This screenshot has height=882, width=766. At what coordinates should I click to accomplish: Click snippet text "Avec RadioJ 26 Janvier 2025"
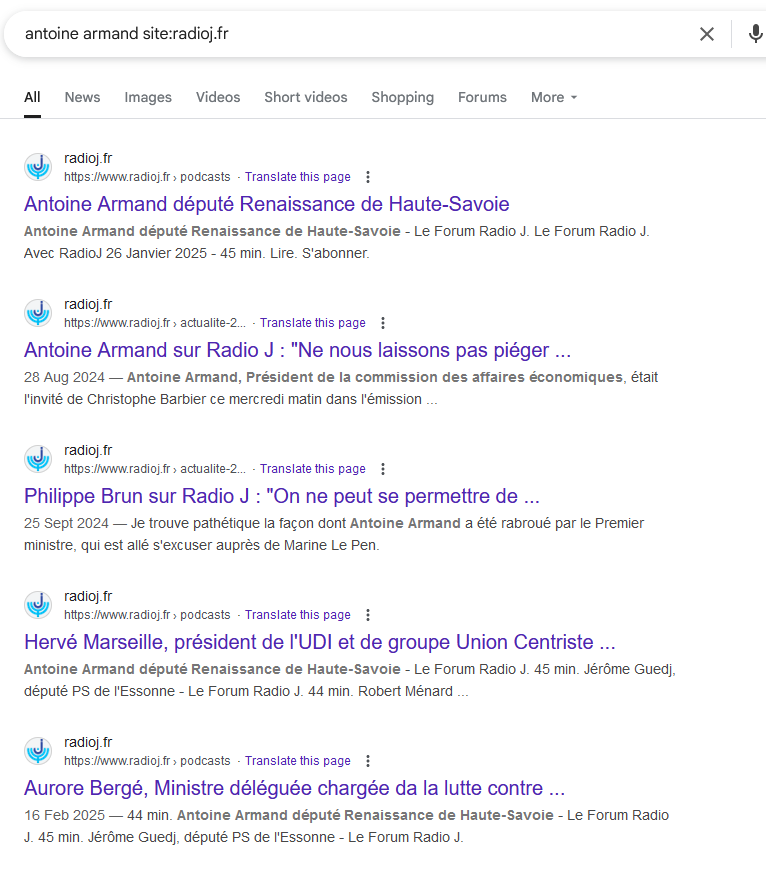coord(115,254)
